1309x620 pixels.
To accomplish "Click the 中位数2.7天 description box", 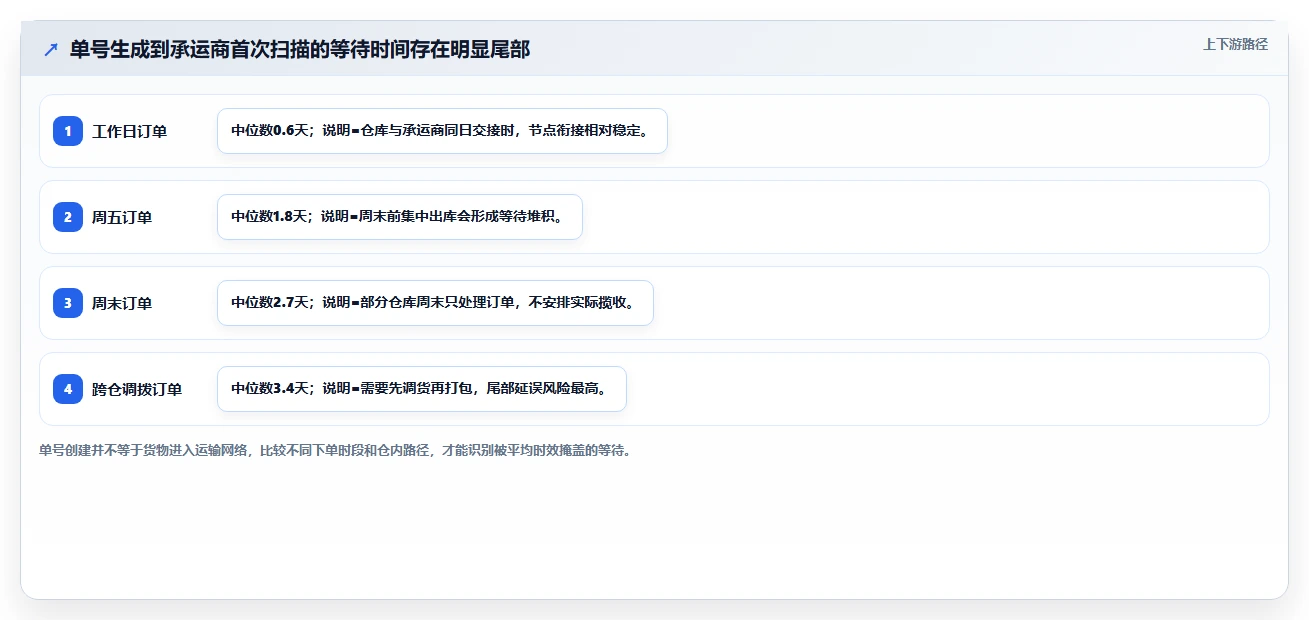I will 435,303.
